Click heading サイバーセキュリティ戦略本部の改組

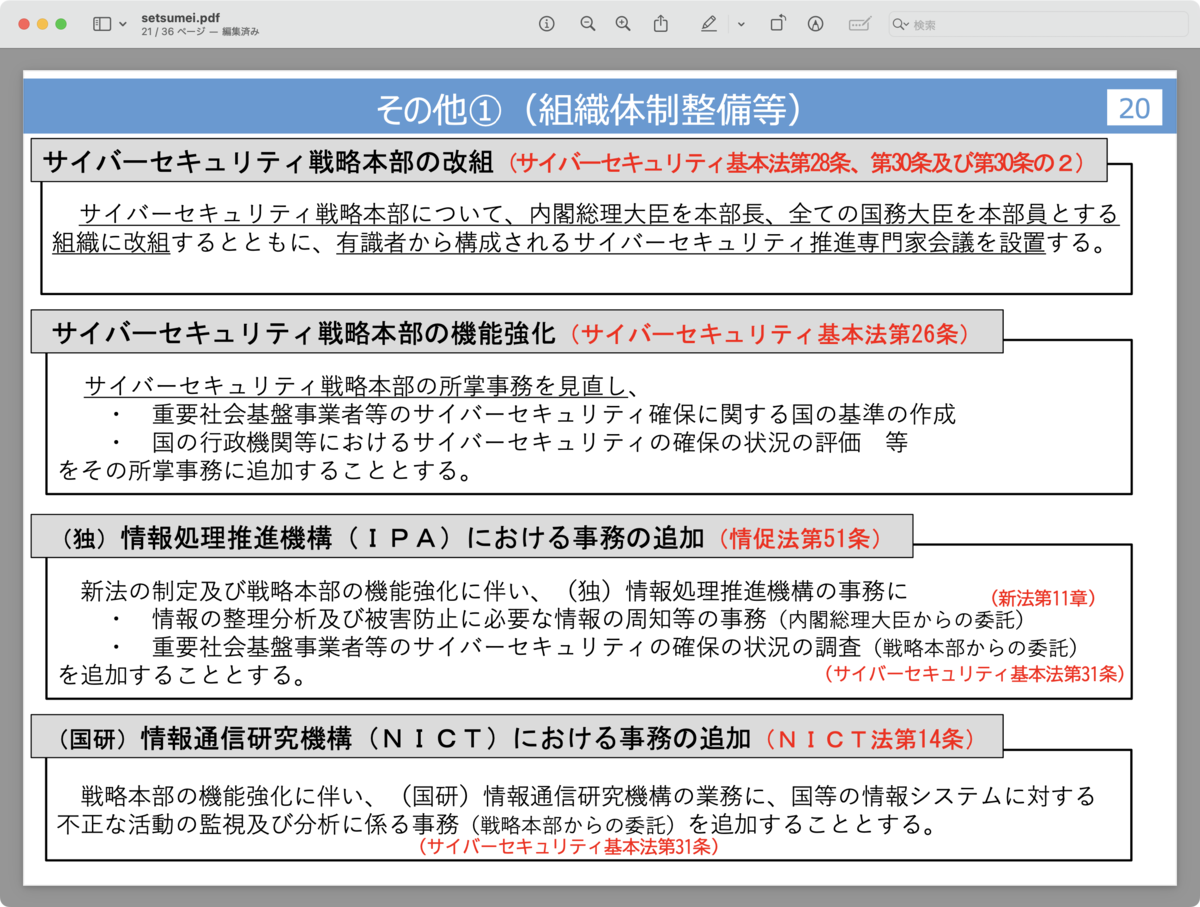pos(268,161)
